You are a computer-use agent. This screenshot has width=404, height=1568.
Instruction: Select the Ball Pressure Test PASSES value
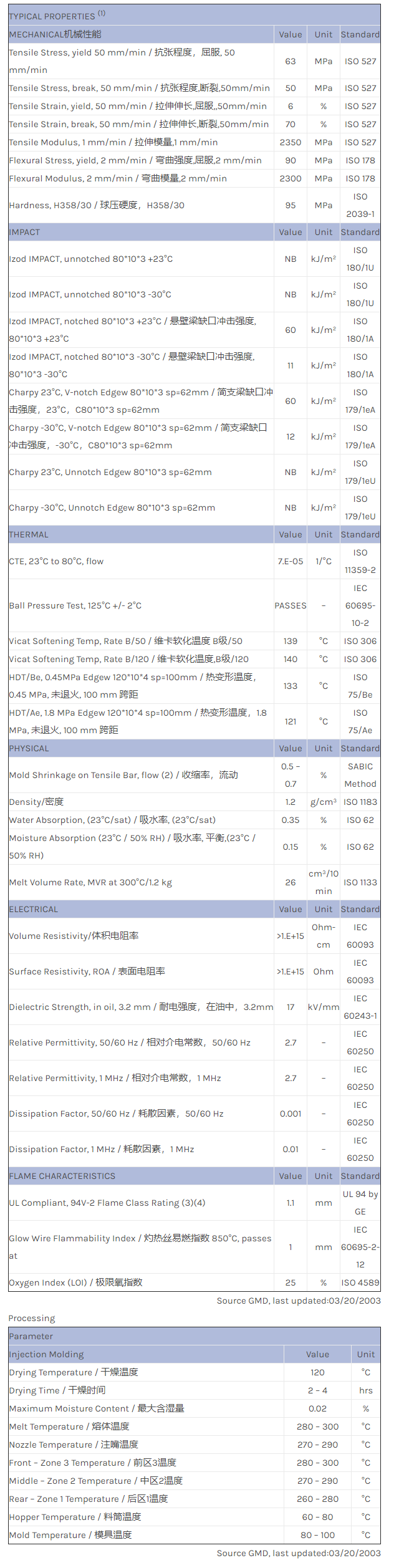point(291,605)
